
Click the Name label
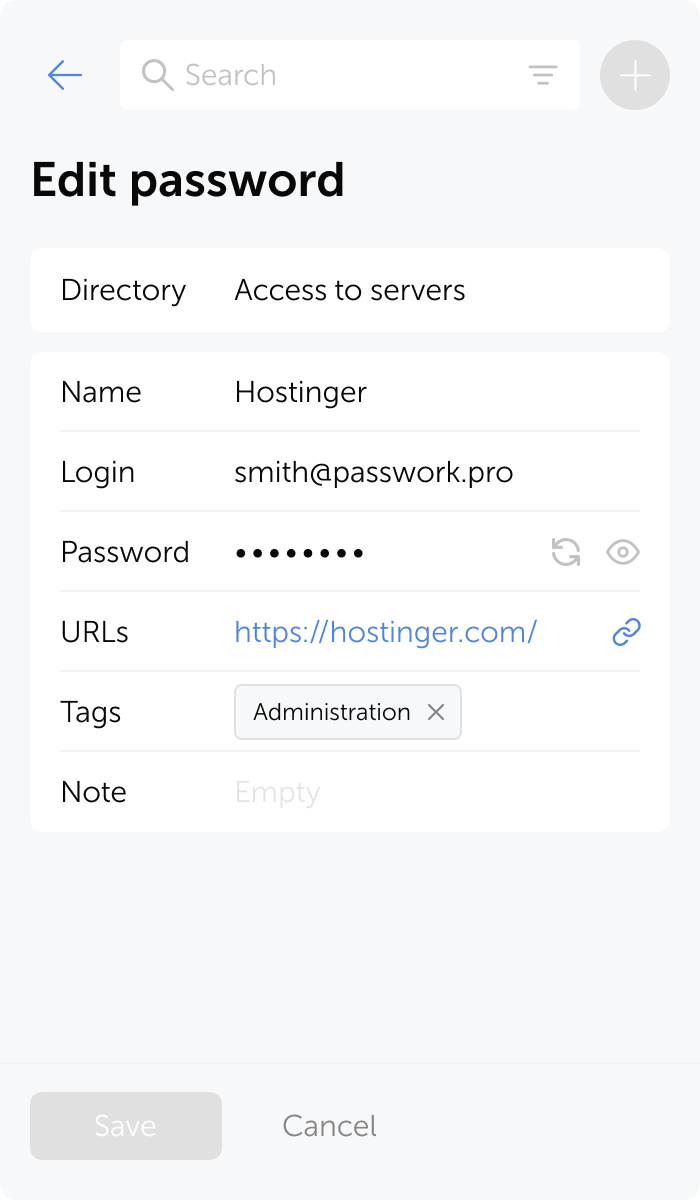(x=101, y=392)
